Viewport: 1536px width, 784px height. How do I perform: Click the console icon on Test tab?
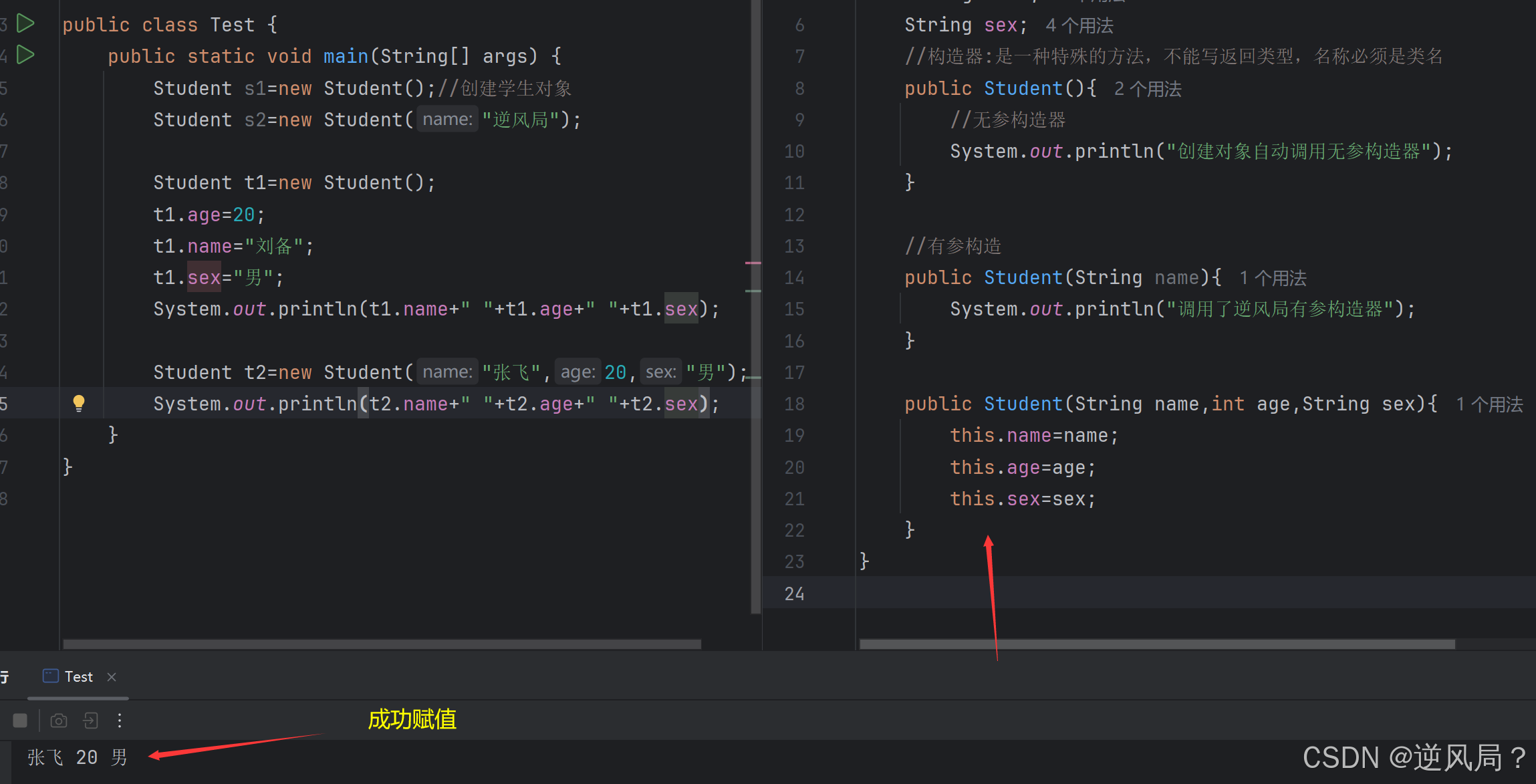[50, 676]
